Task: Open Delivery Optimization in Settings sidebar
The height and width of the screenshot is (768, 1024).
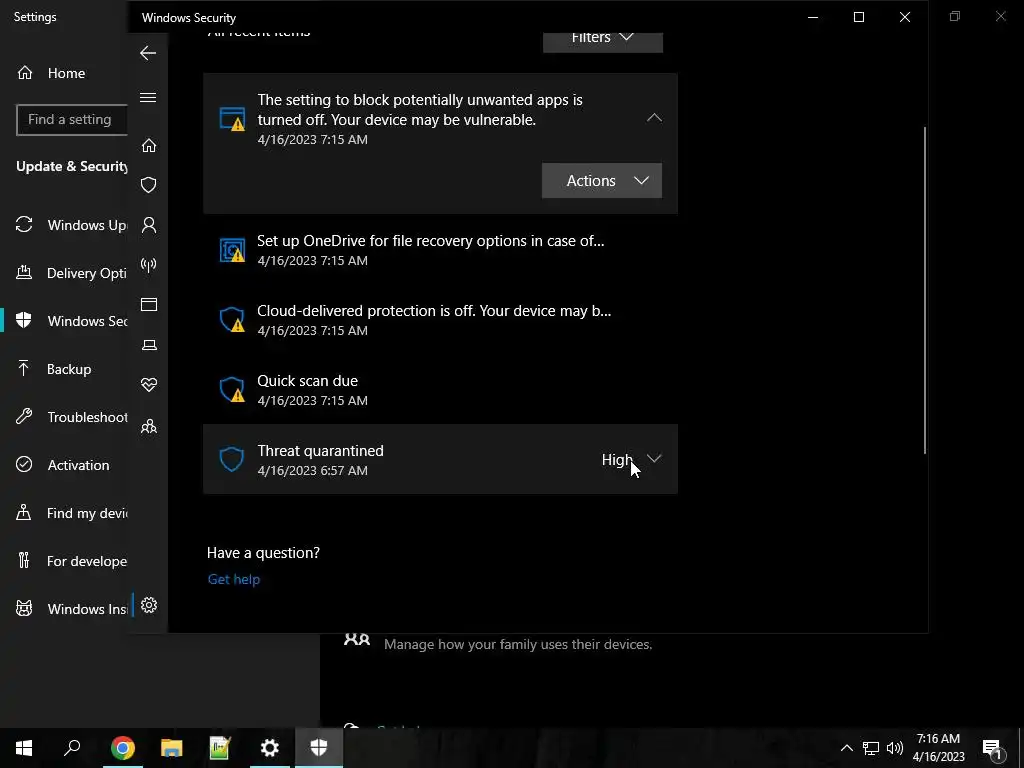Action: pos(64,273)
